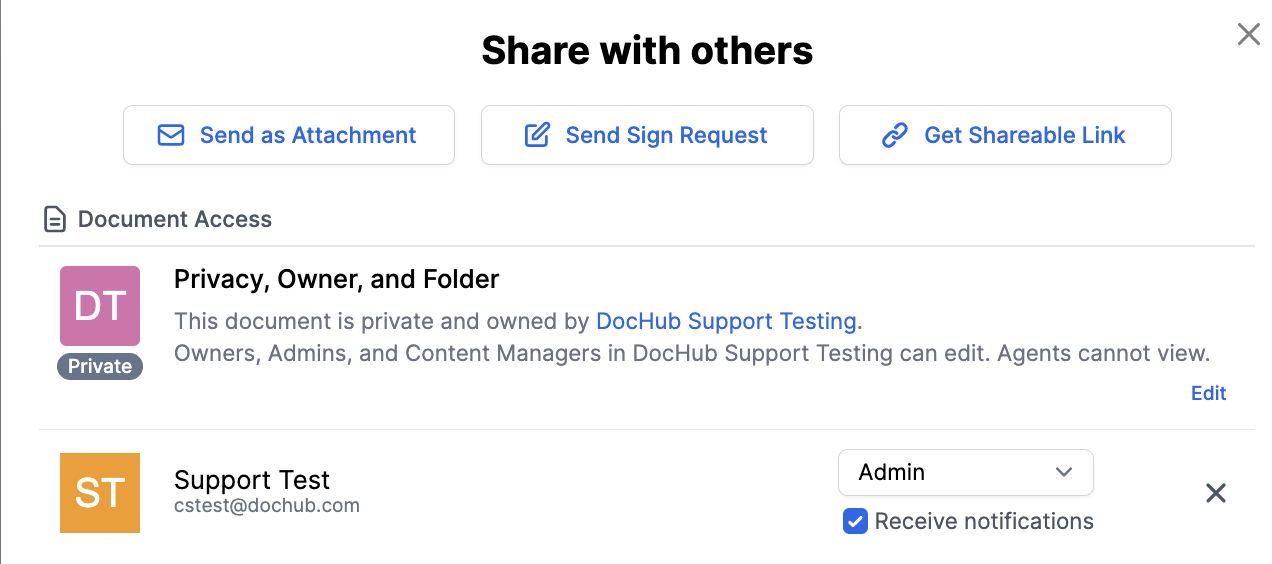Click the orange ST avatar for Support Test
Viewport: 1272px width, 564px height.
100,493
